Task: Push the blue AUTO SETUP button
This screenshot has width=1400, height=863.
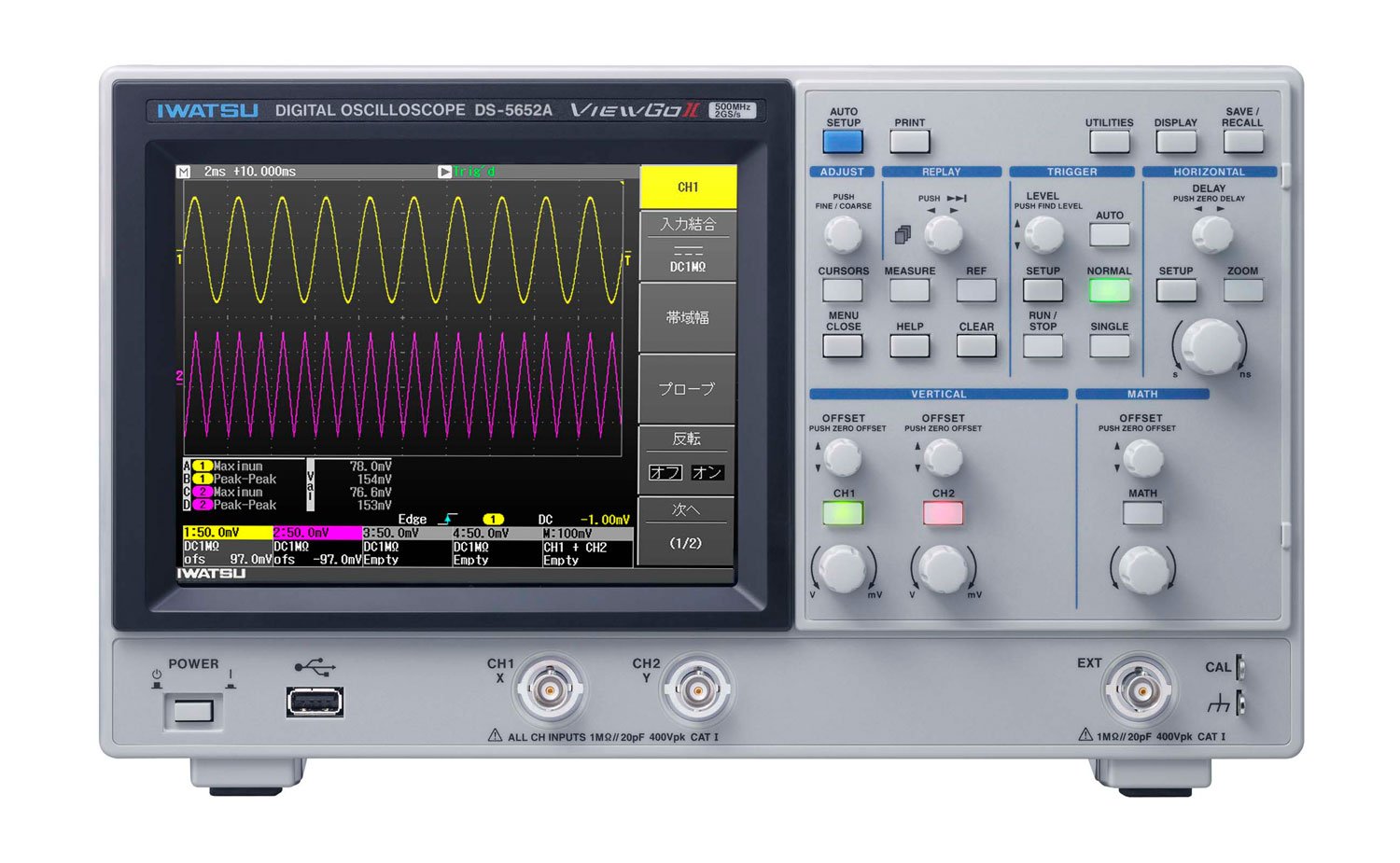Action: coord(843,141)
